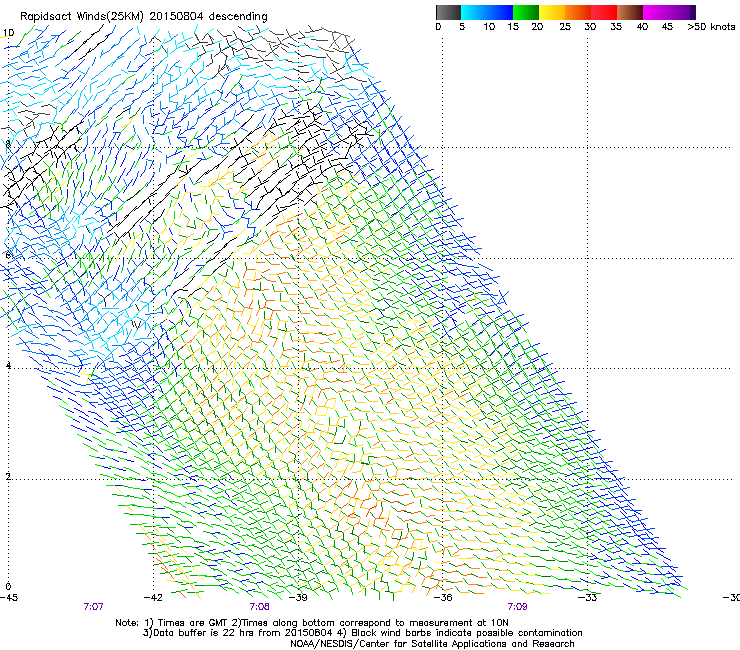The image size is (740, 650).
Task: Click the '>50 knots' color scale label
Action: [x=711, y=27]
